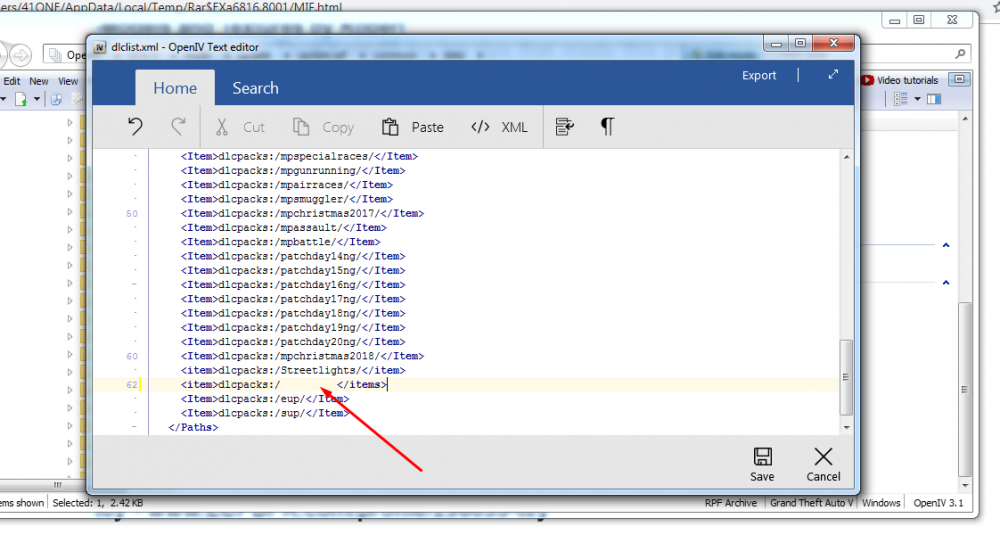Click RPF Archive status entry

[731, 503]
